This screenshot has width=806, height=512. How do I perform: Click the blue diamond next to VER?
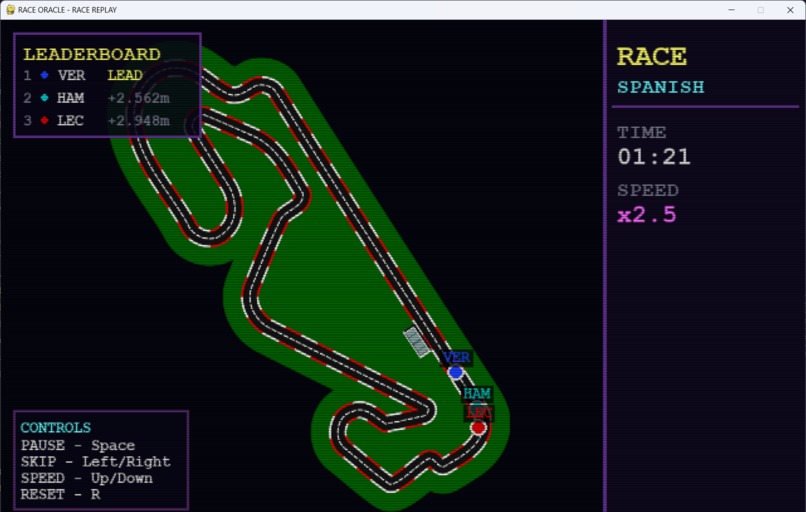click(45, 75)
